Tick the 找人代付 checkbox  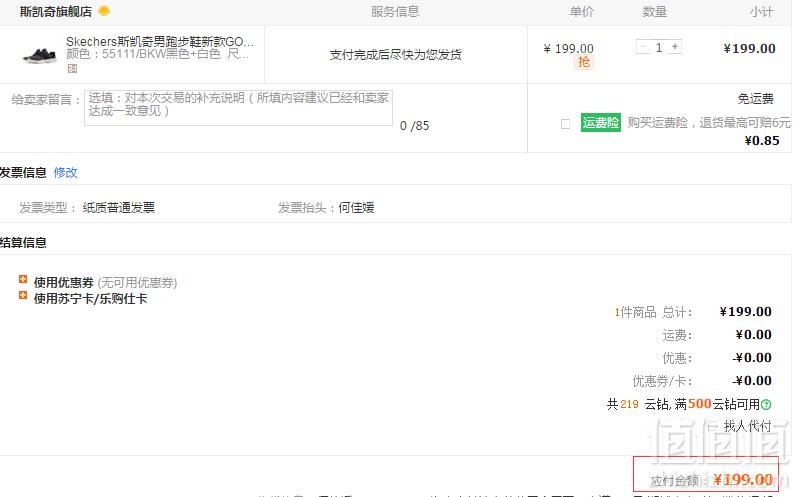coord(712,426)
